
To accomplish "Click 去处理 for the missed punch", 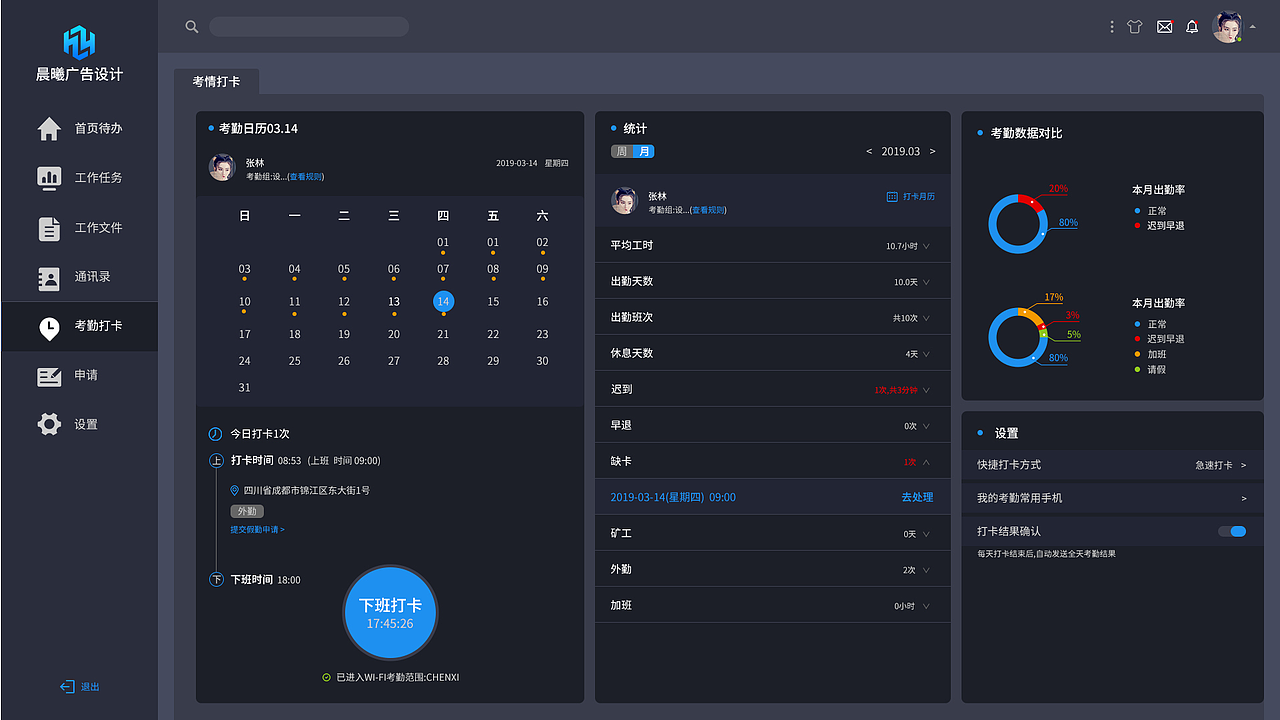I will 917,497.
